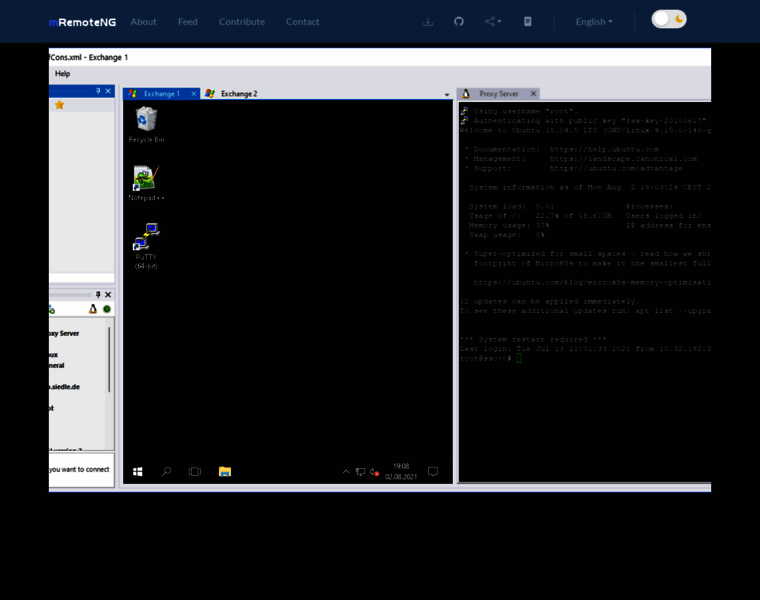The width and height of the screenshot is (760, 600).
Task: Click the partially visible connection icon with green arrows
Action: (52, 309)
